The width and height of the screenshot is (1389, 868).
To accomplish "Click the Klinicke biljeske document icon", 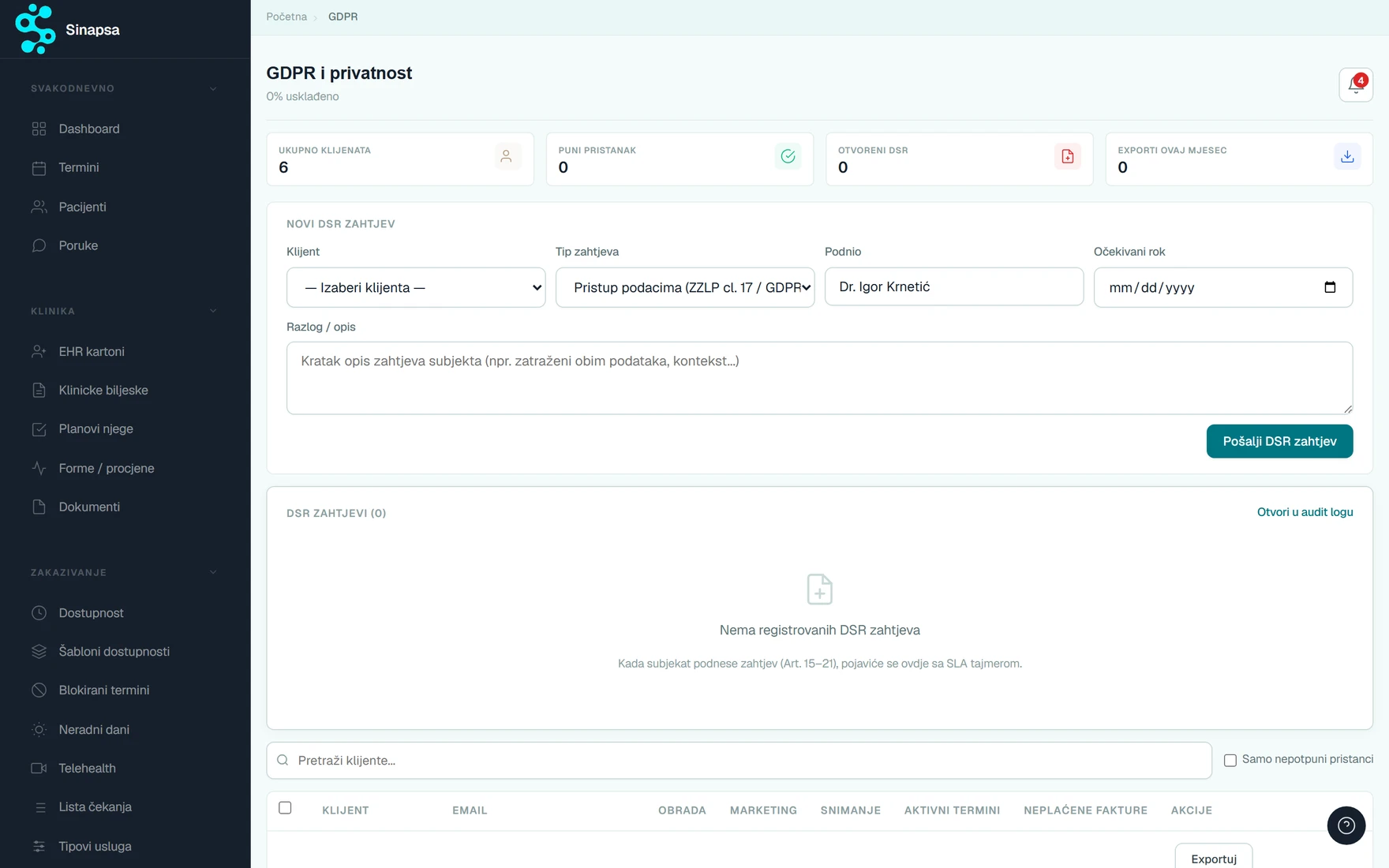I will [39, 390].
